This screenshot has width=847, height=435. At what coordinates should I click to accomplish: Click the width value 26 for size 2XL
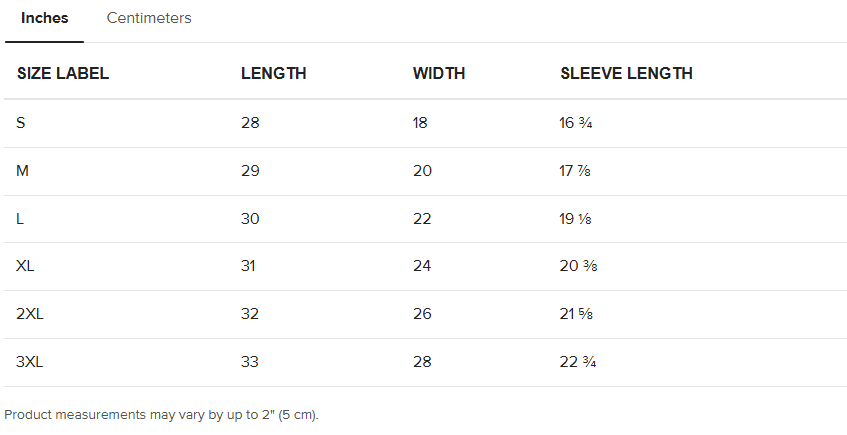click(422, 314)
